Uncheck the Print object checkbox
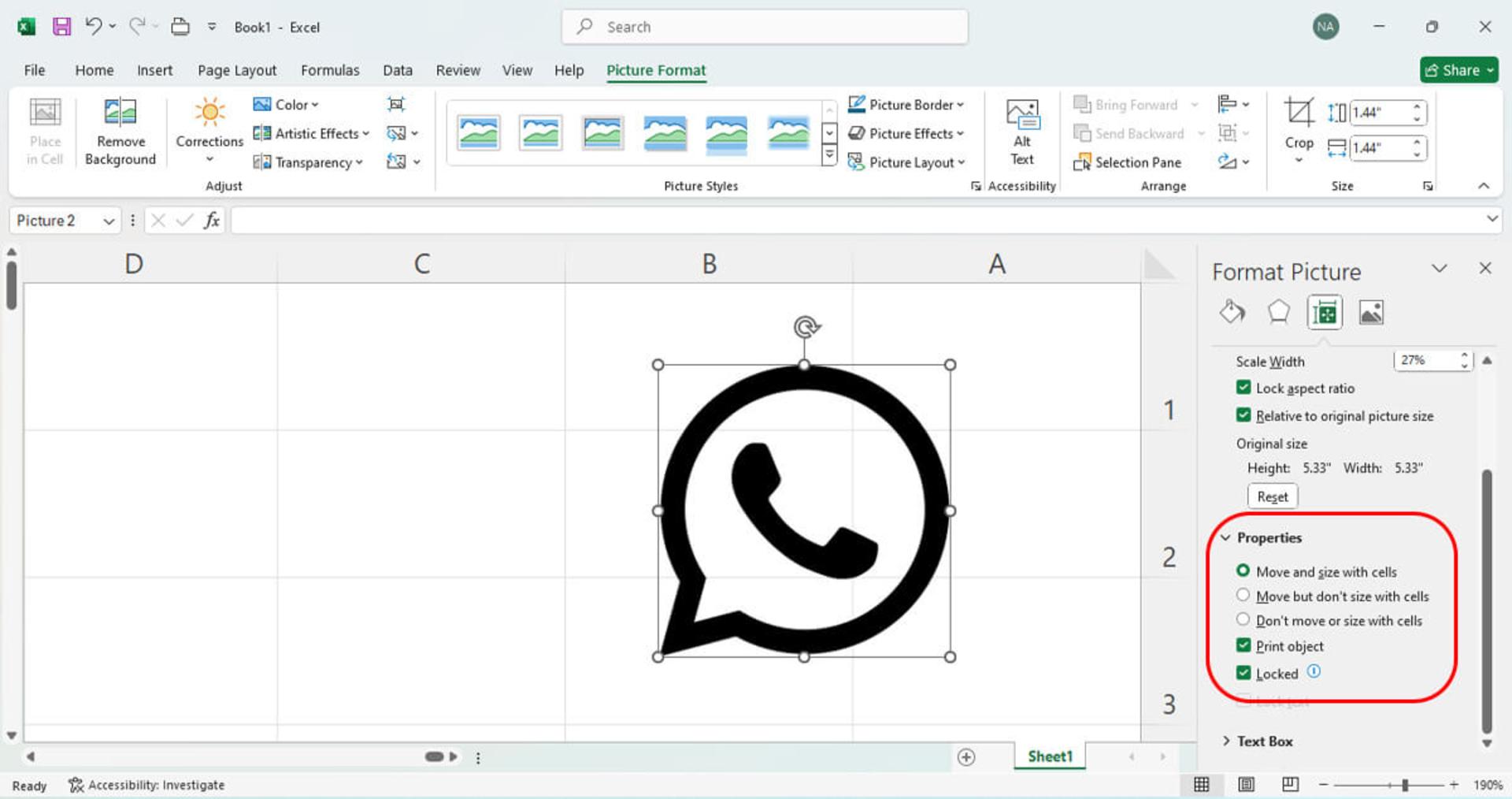The image size is (1512, 799). pyautogui.click(x=1243, y=645)
